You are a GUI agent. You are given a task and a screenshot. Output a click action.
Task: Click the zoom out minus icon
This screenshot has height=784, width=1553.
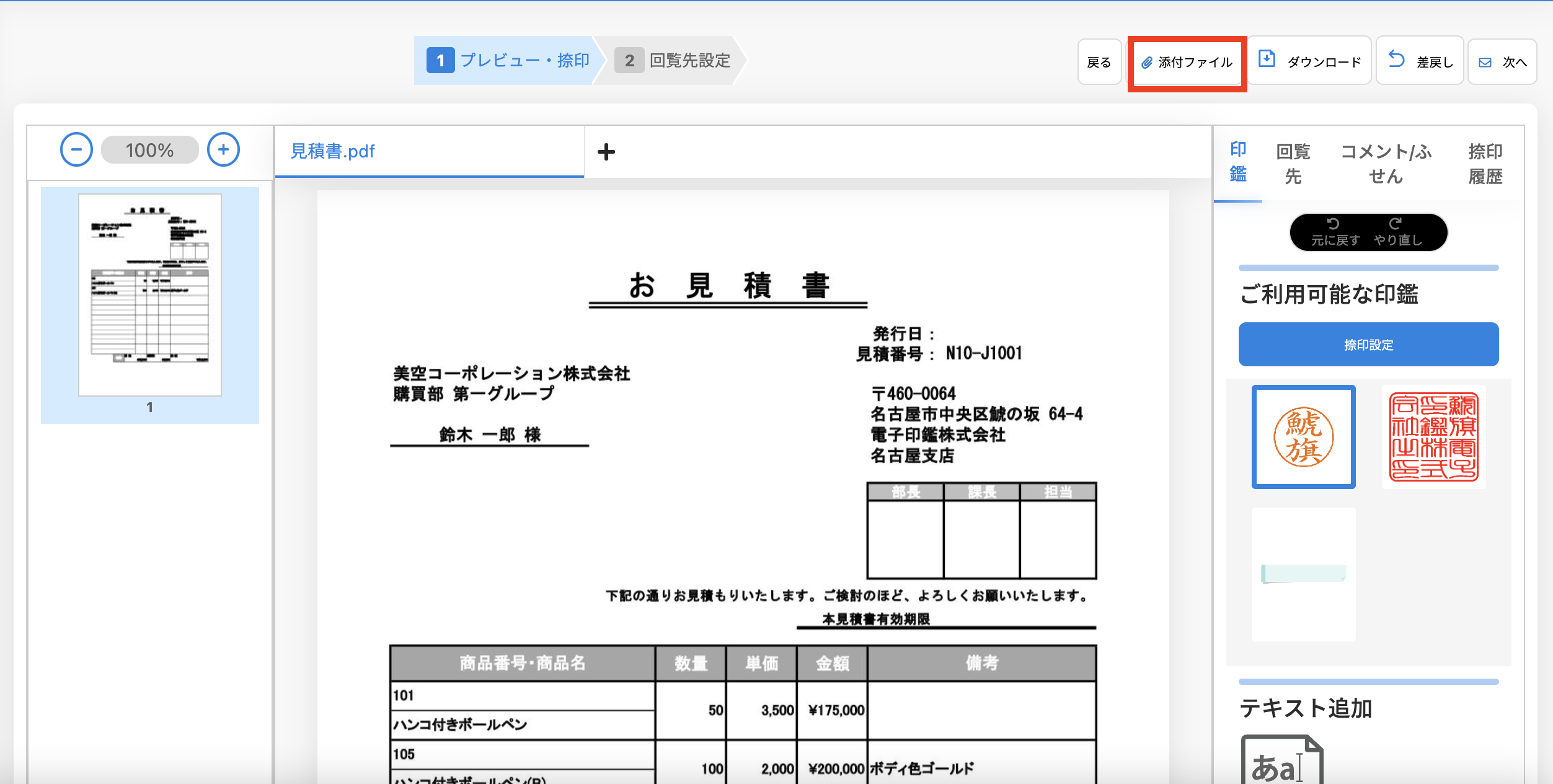(x=76, y=150)
